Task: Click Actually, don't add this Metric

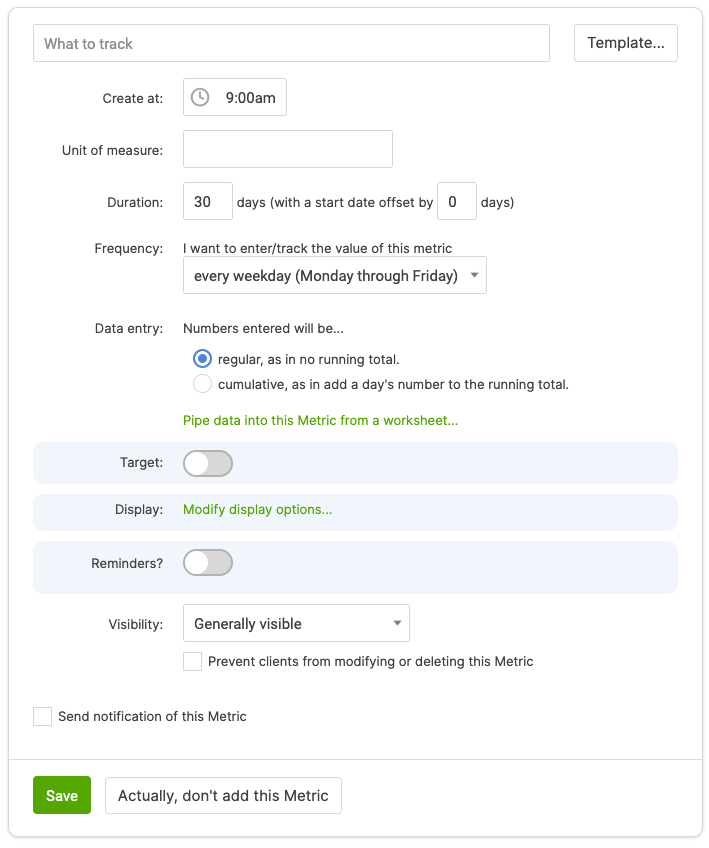Action: click(x=223, y=795)
